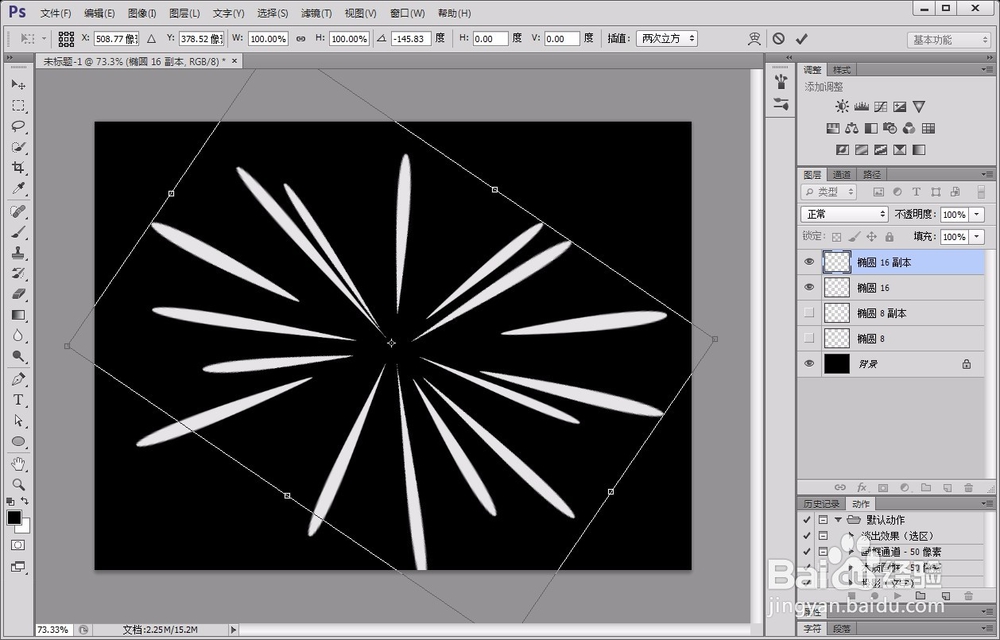Switch to the 路径 tab
This screenshot has width=1000, height=640.
872,175
